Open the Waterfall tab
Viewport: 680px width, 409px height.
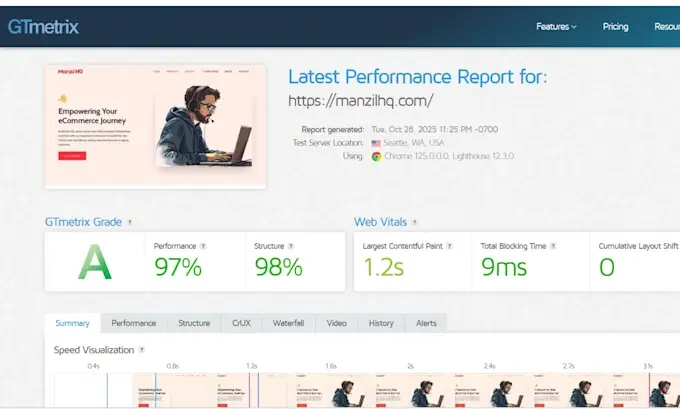(288, 323)
